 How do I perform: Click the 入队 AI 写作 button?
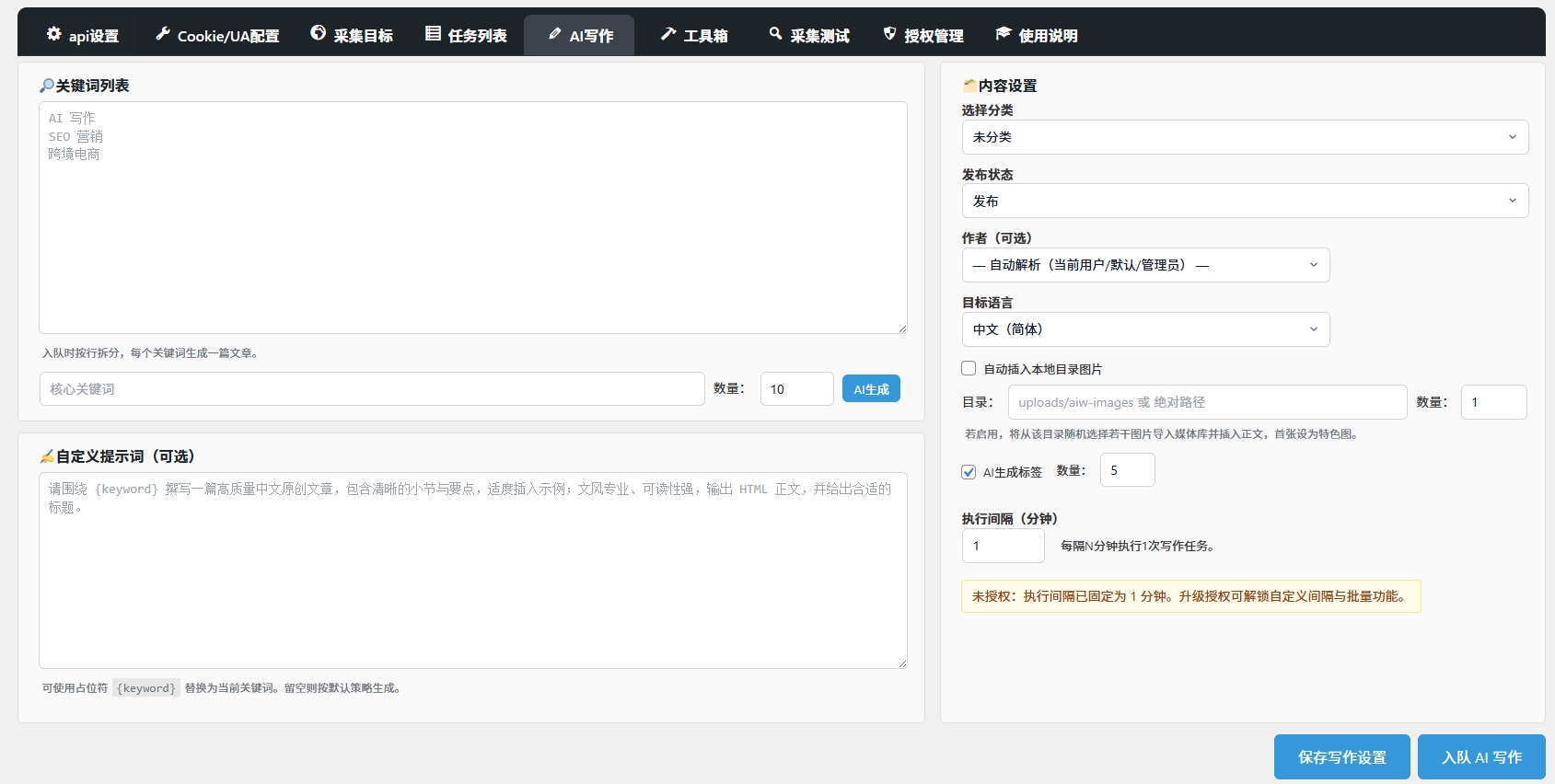point(1480,757)
